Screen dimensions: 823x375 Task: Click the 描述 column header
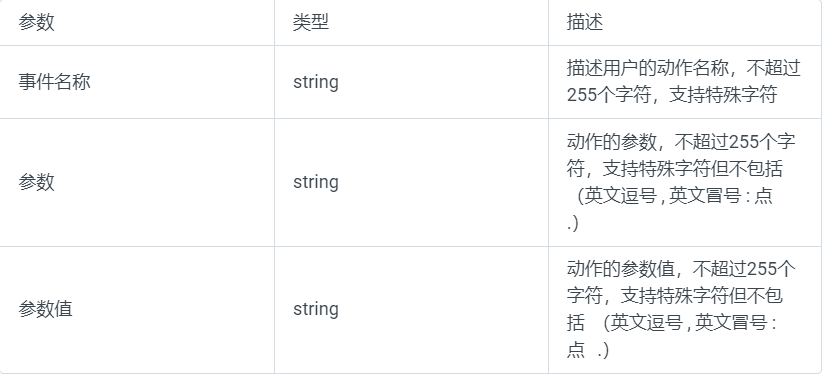pyautogui.click(x=585, y=23)
